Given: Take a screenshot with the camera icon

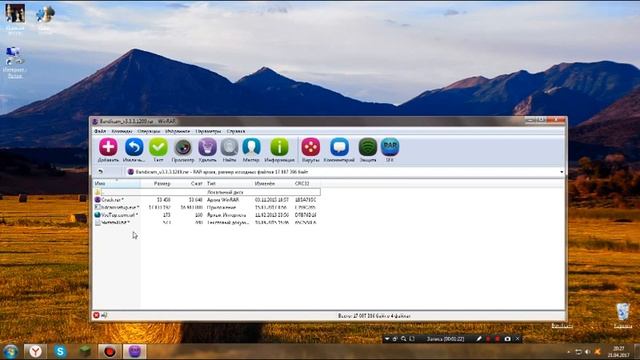Looking at the screenshot, I should 507,339.
